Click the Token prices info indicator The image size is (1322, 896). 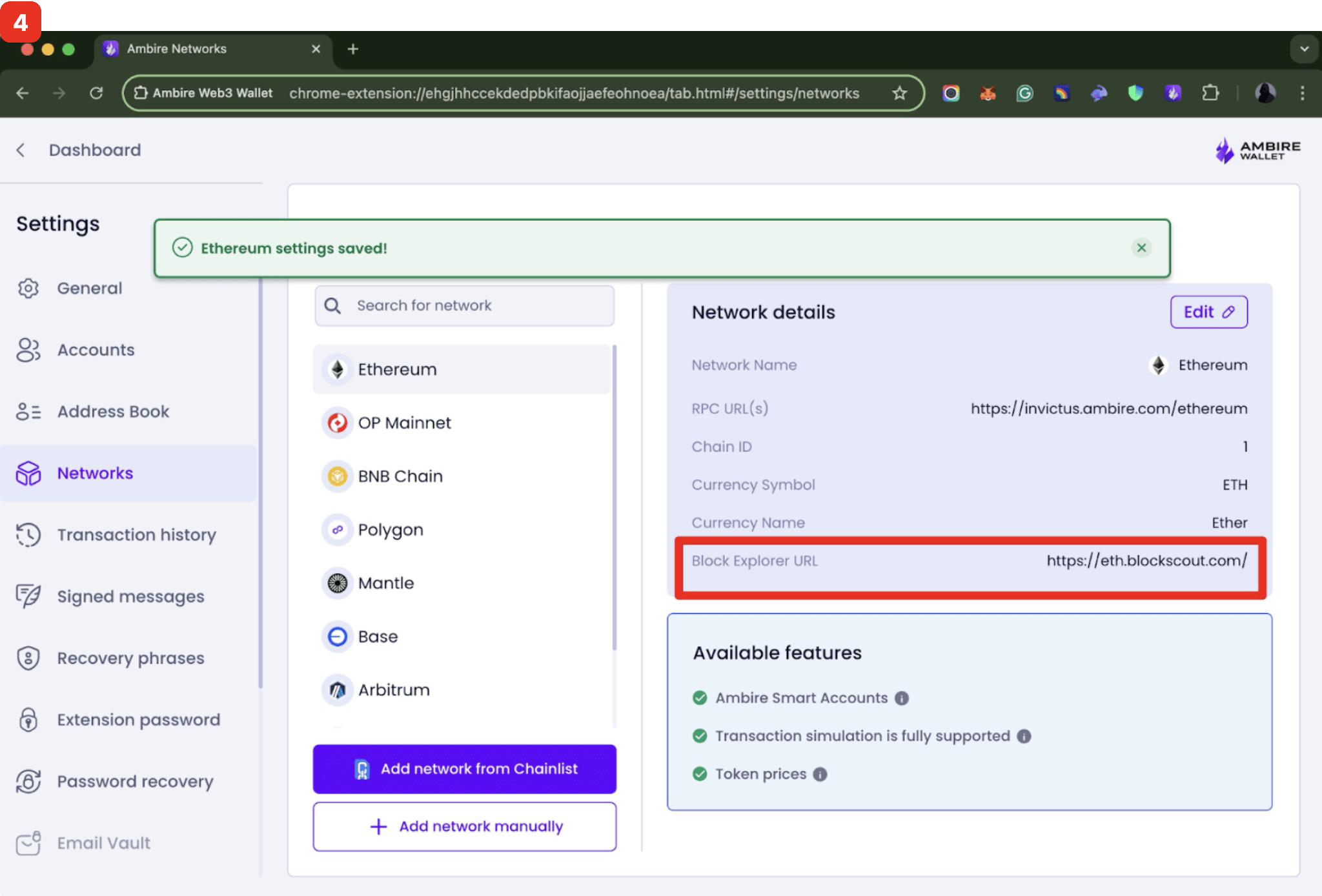pos(820,774)
